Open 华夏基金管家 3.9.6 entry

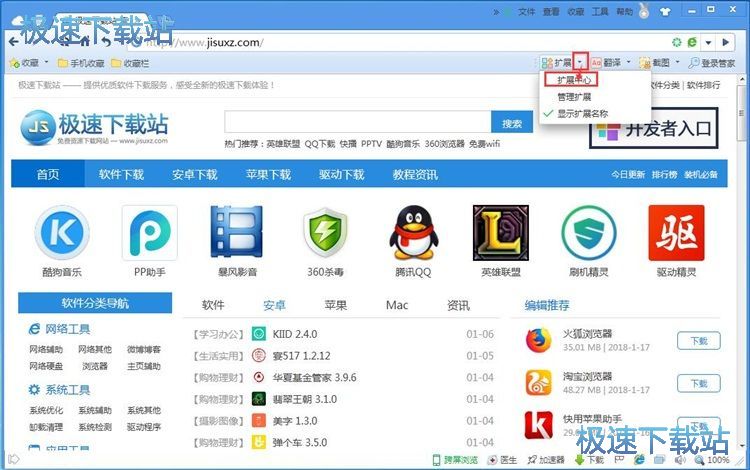point(314,377)
